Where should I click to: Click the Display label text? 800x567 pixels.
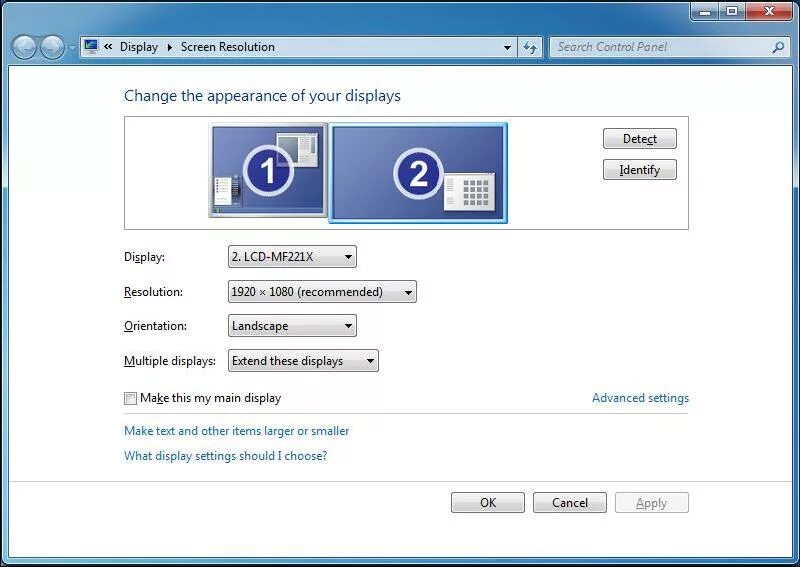point(144,257)
